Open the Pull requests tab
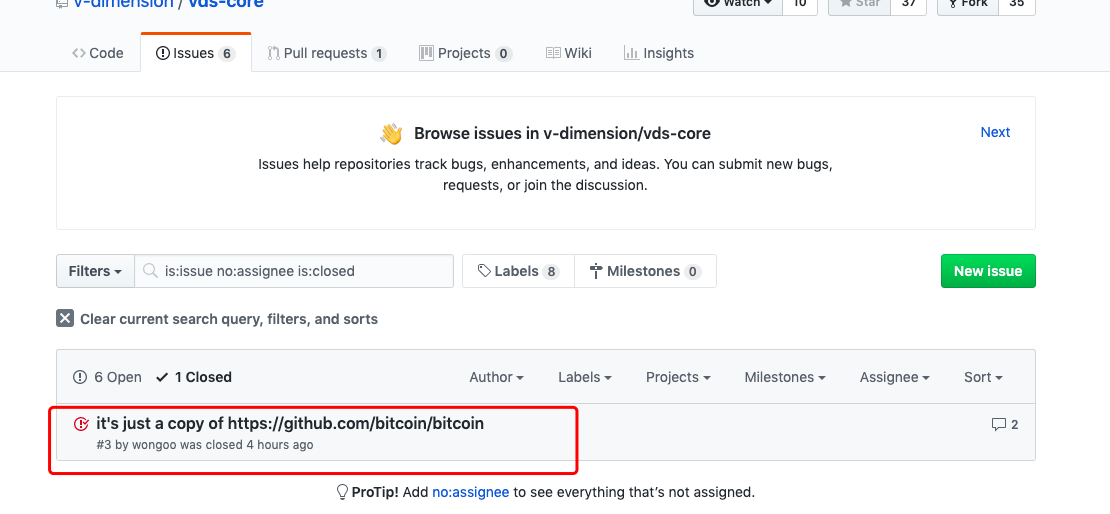The image size is (1110, 514). coord(326,53)
